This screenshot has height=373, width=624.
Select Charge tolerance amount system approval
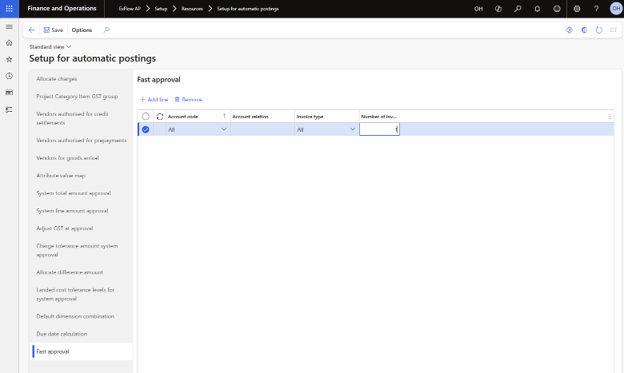[x=77, y=250]
